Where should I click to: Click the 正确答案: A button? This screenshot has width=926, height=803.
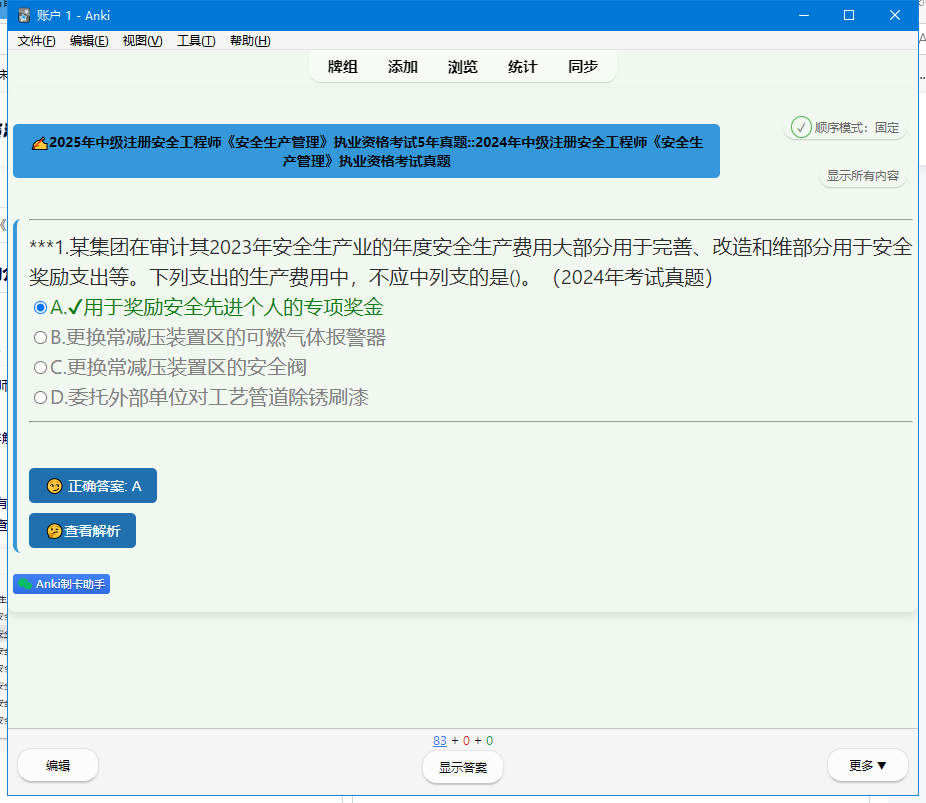tap(93, 486)
